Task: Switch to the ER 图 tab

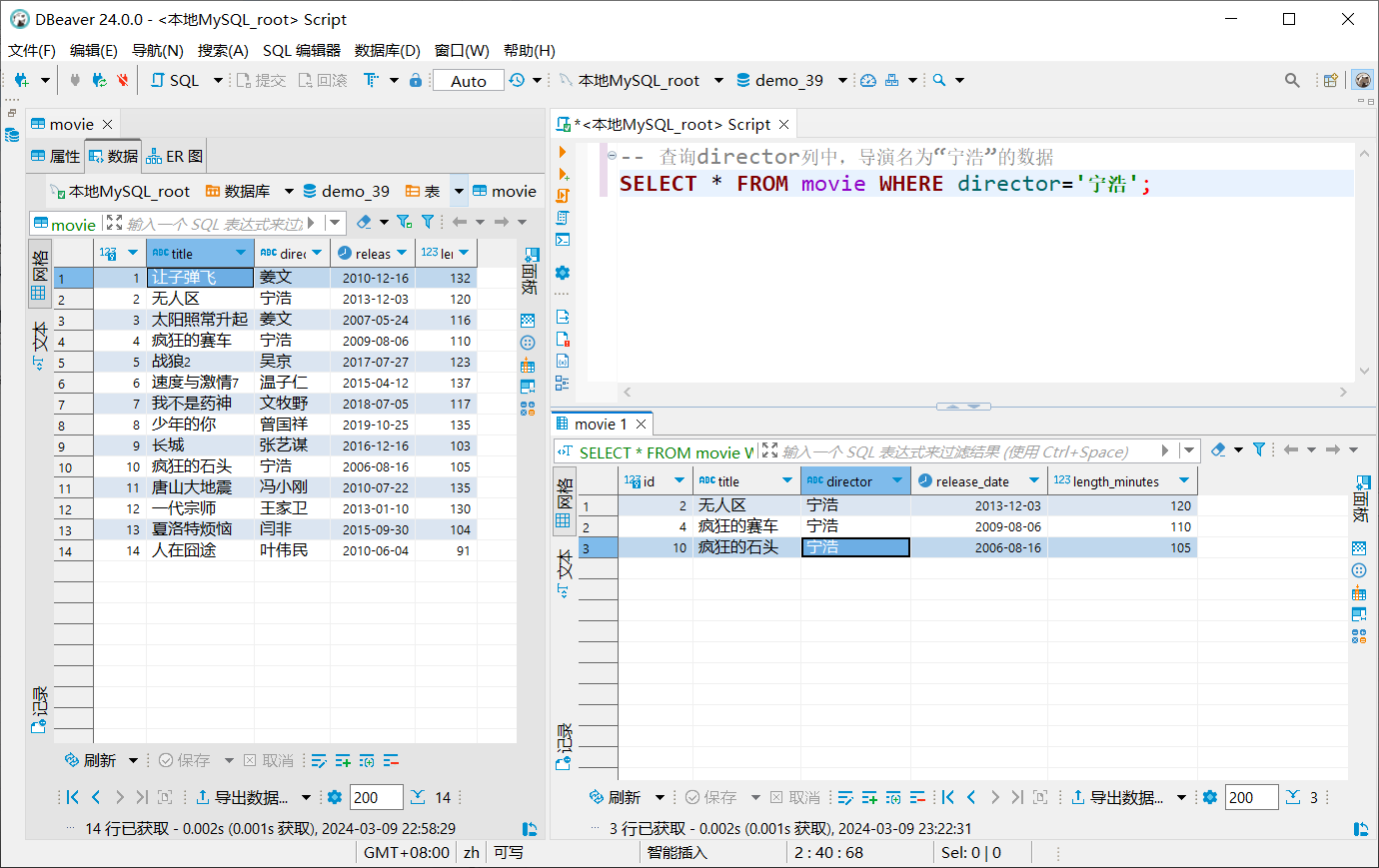Action: click(x=175, y=156)
